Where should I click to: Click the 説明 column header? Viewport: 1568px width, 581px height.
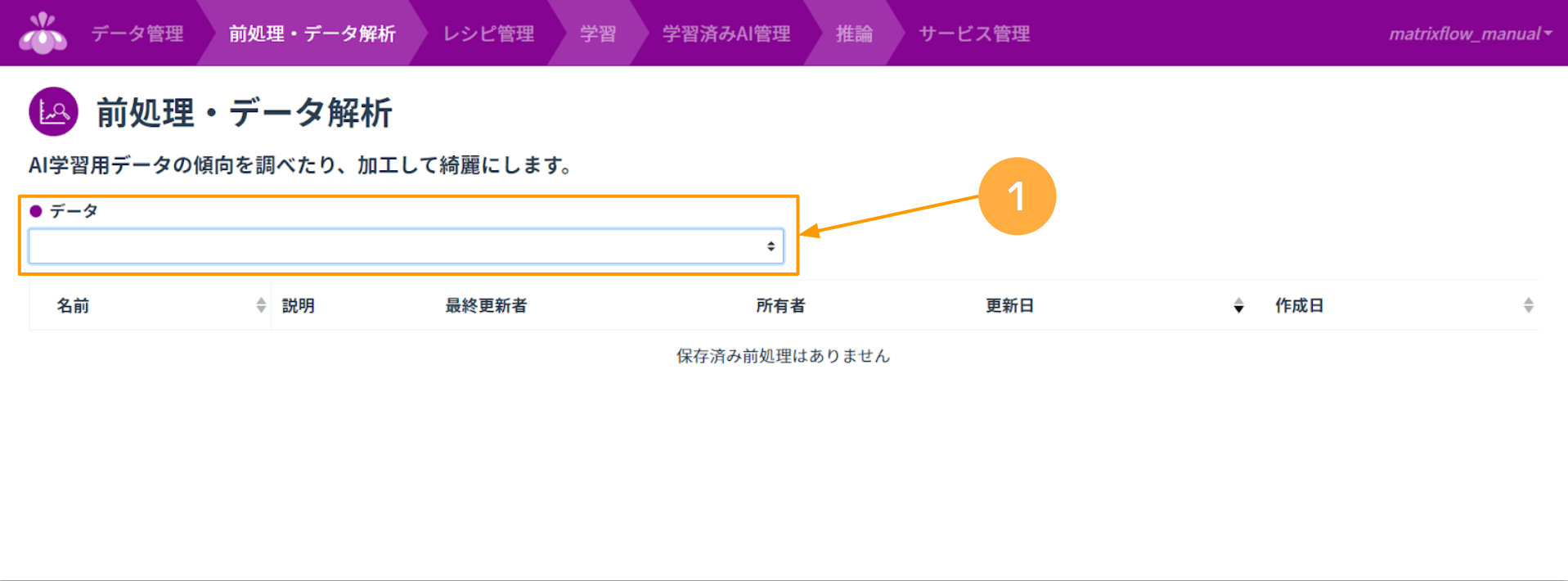(299, 305)
